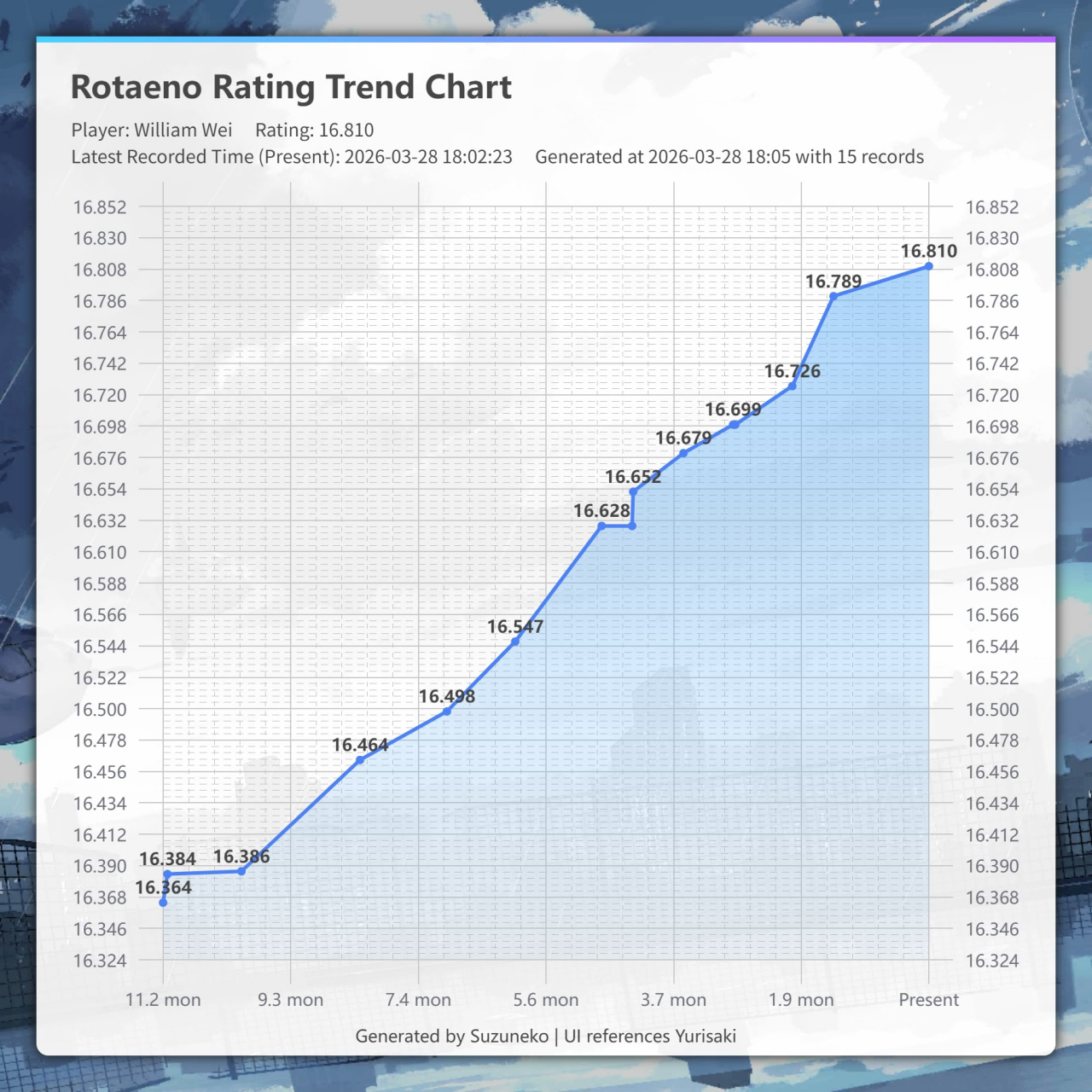
Task: Select the 16.699 data point marker
Action: pyautogui.click(x=734, y=425)
